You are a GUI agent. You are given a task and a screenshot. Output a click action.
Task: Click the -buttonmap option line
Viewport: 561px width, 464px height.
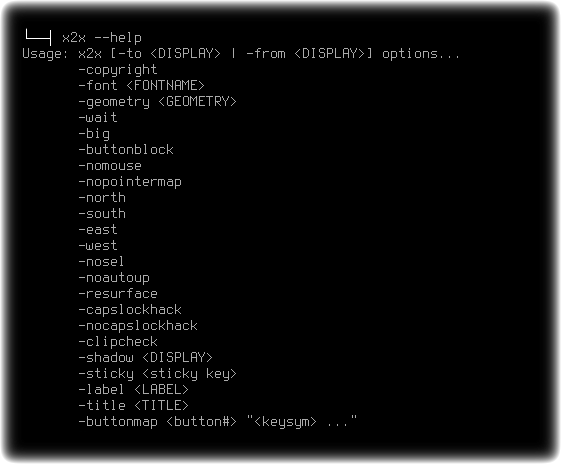[x=218, y=421]
